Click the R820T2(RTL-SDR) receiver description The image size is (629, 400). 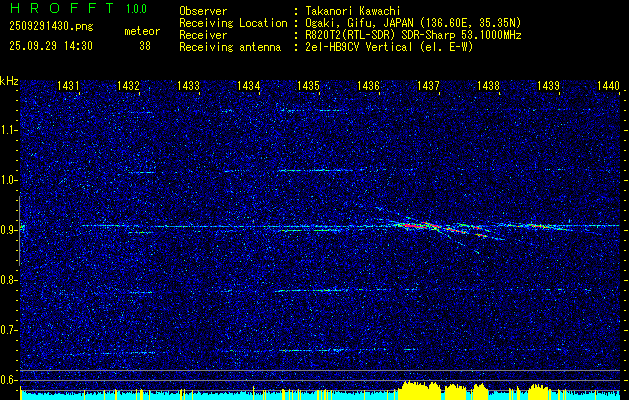point(413,35)
